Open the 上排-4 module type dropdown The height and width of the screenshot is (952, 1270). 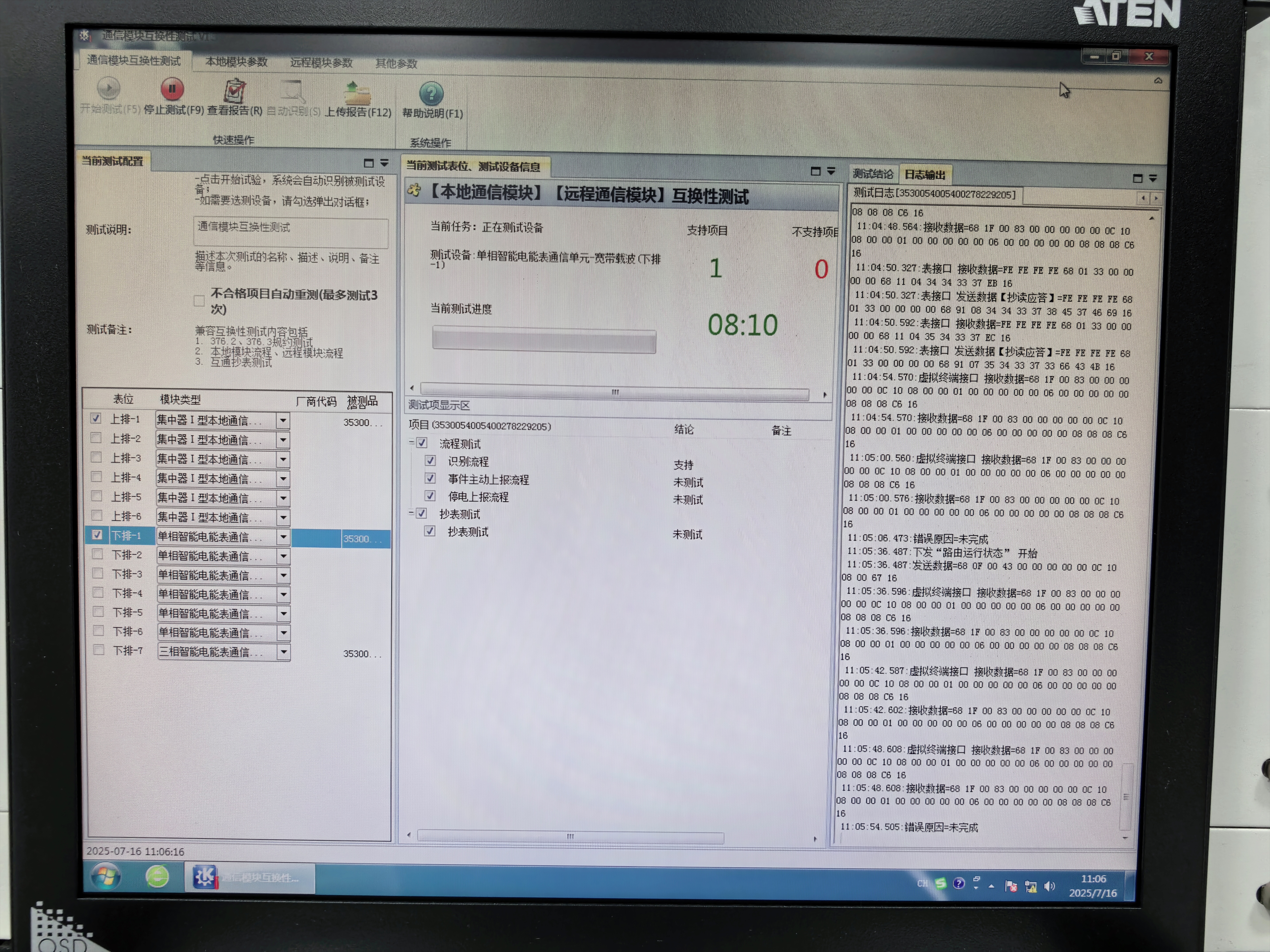pyautogui.click(x=283, y=479)
